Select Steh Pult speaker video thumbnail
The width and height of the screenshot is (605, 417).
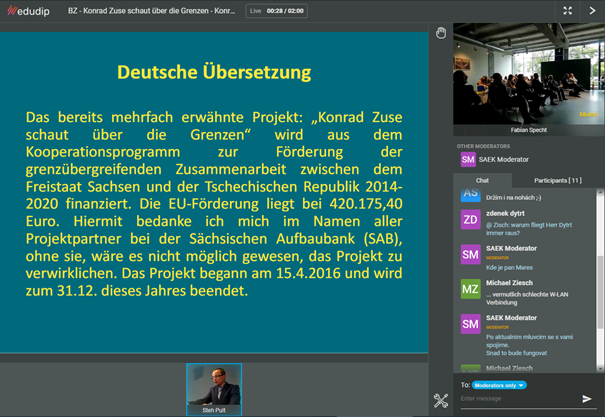[x=214, y=389]
